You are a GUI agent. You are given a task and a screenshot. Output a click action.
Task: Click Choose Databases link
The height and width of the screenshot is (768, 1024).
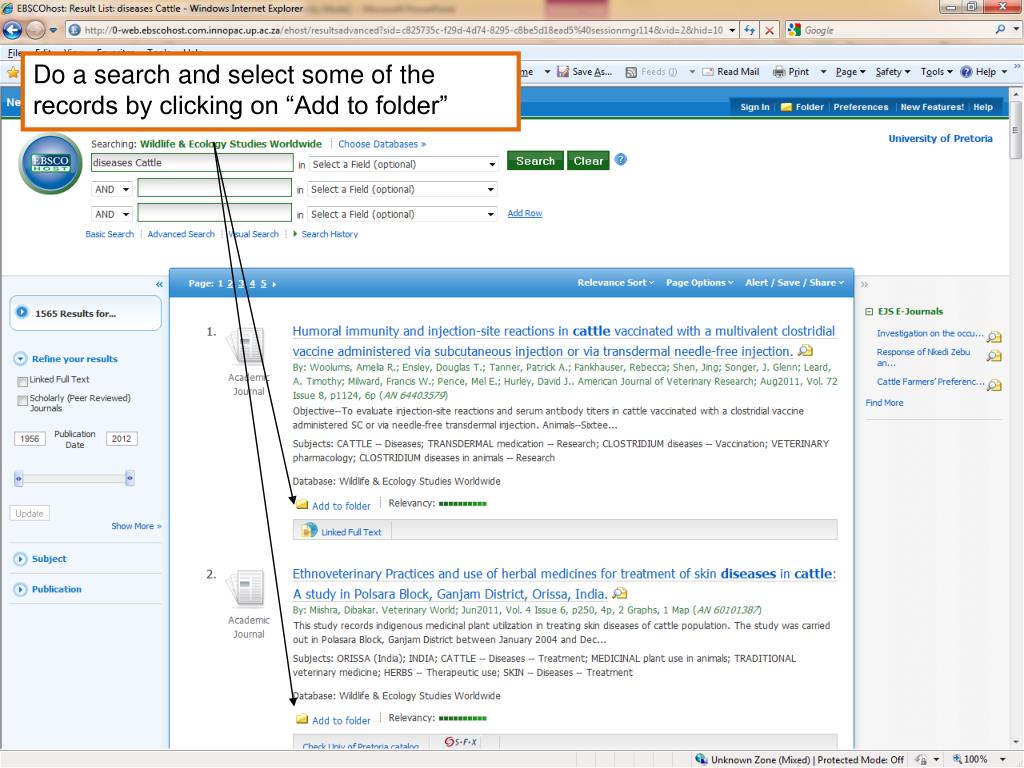(x=382, y=144)
